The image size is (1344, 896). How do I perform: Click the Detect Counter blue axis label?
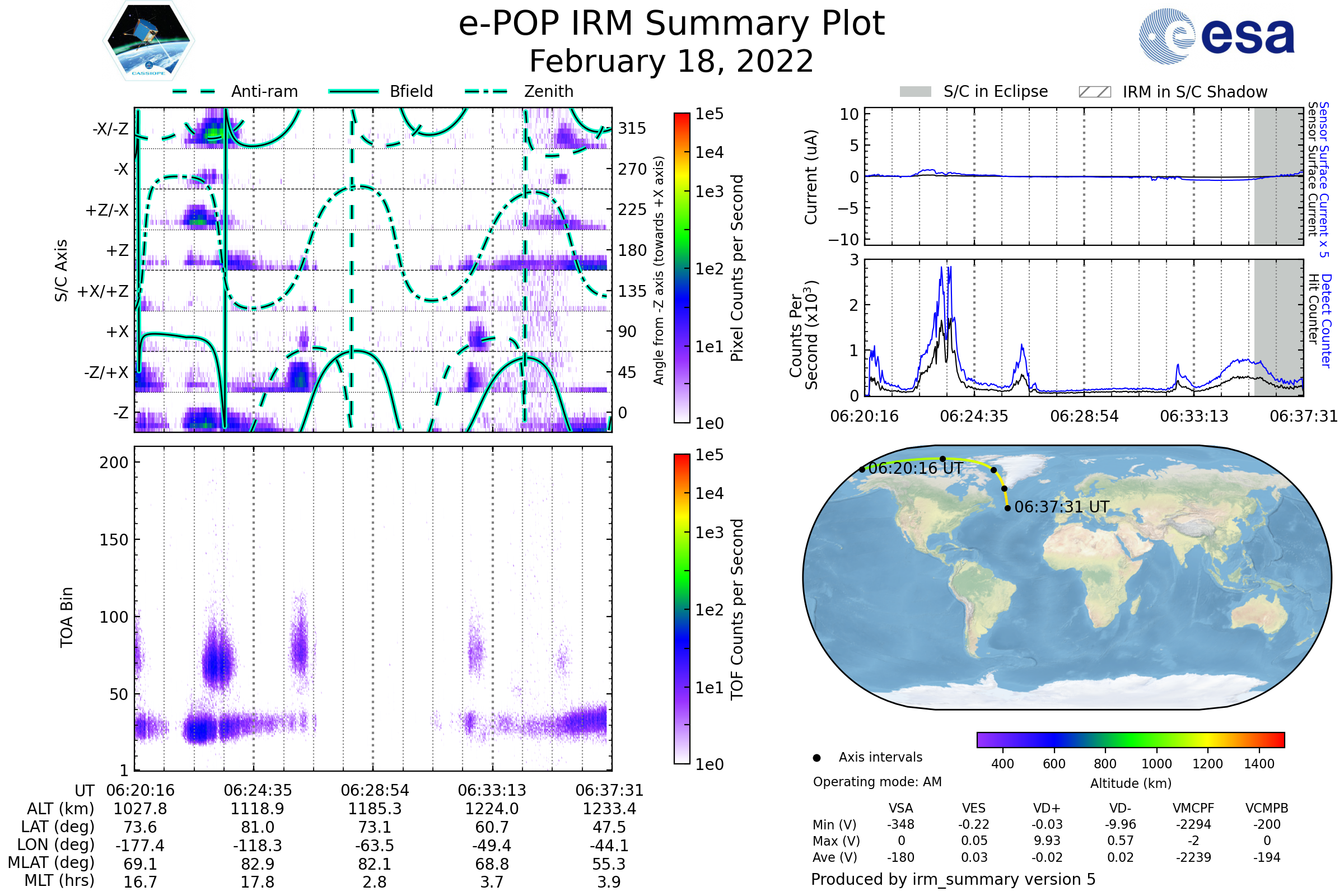tap(1326, 321)
